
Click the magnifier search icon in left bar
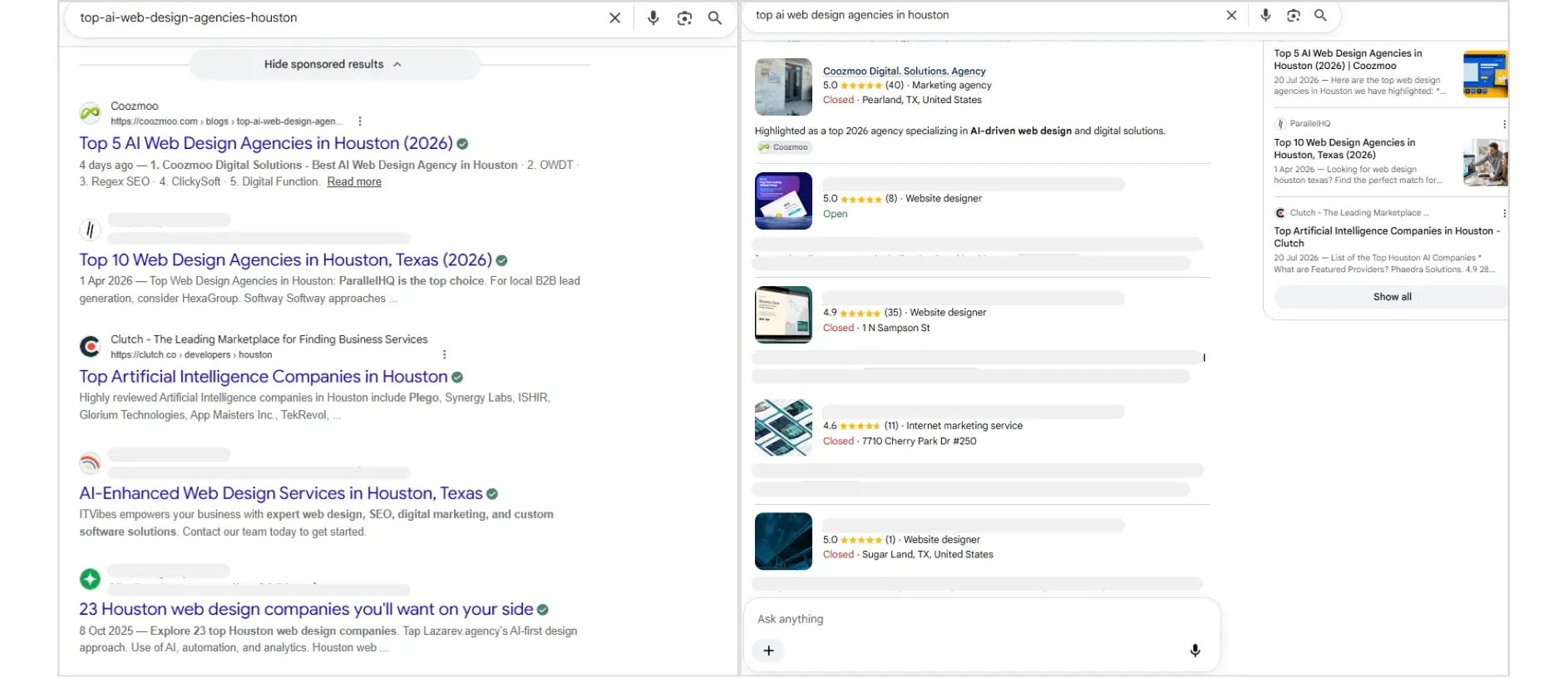point(715,18)
